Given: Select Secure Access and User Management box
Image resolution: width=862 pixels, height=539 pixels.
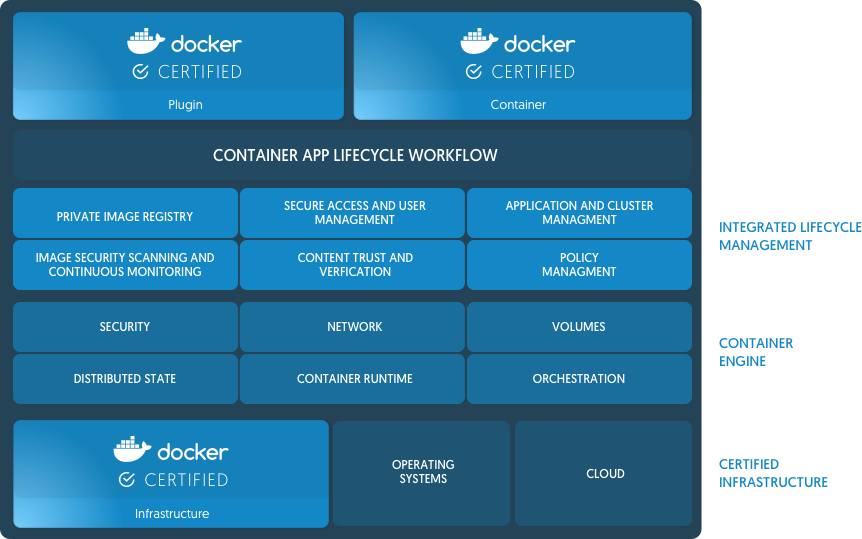Looking at the screenshot, I should [352, 213].
